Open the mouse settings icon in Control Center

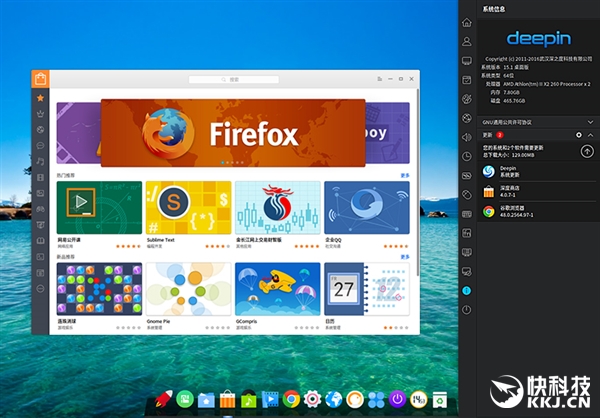coord(466,195)
